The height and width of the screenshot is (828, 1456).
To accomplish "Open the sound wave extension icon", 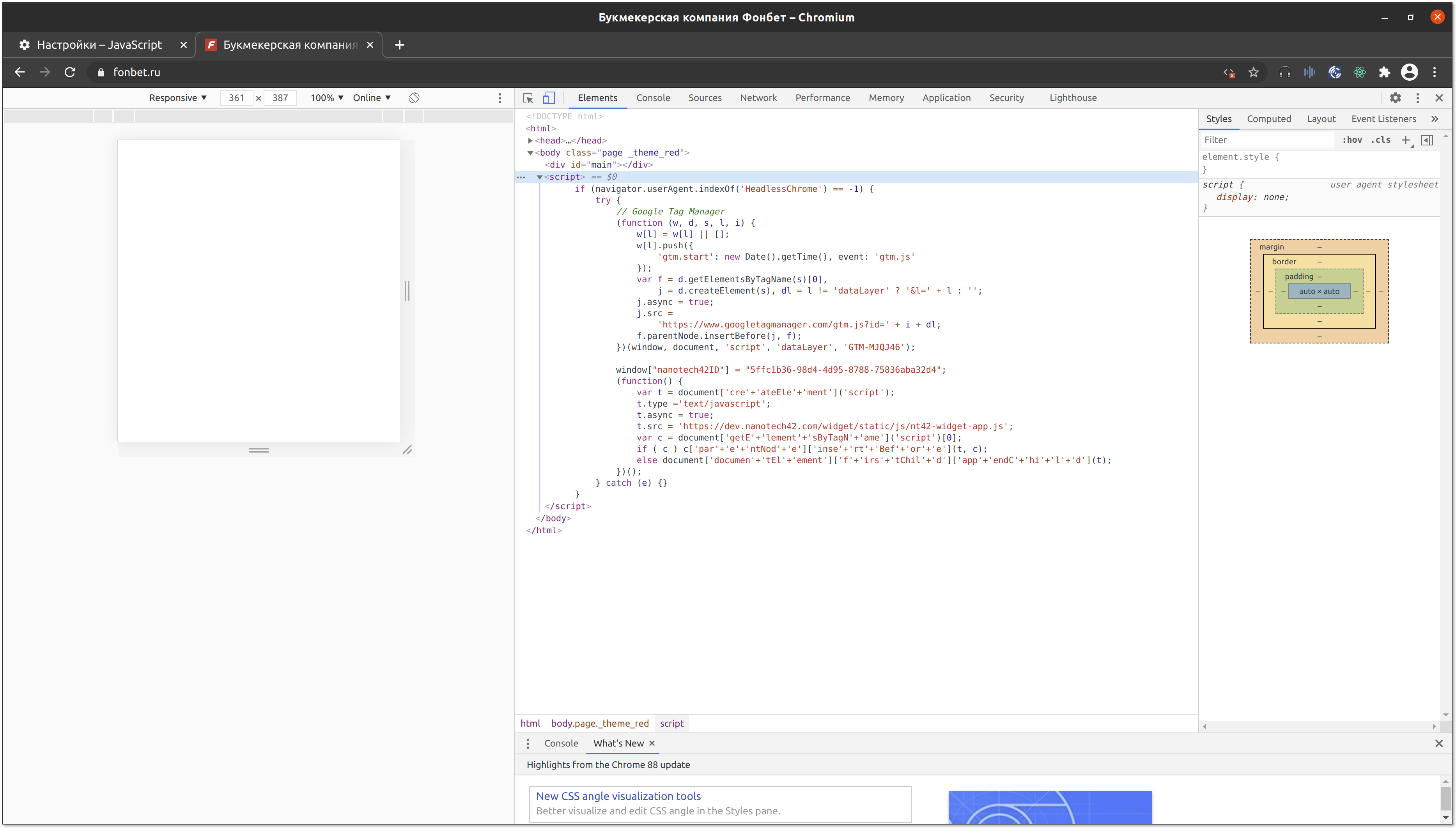I will [x=1309, y=72].
